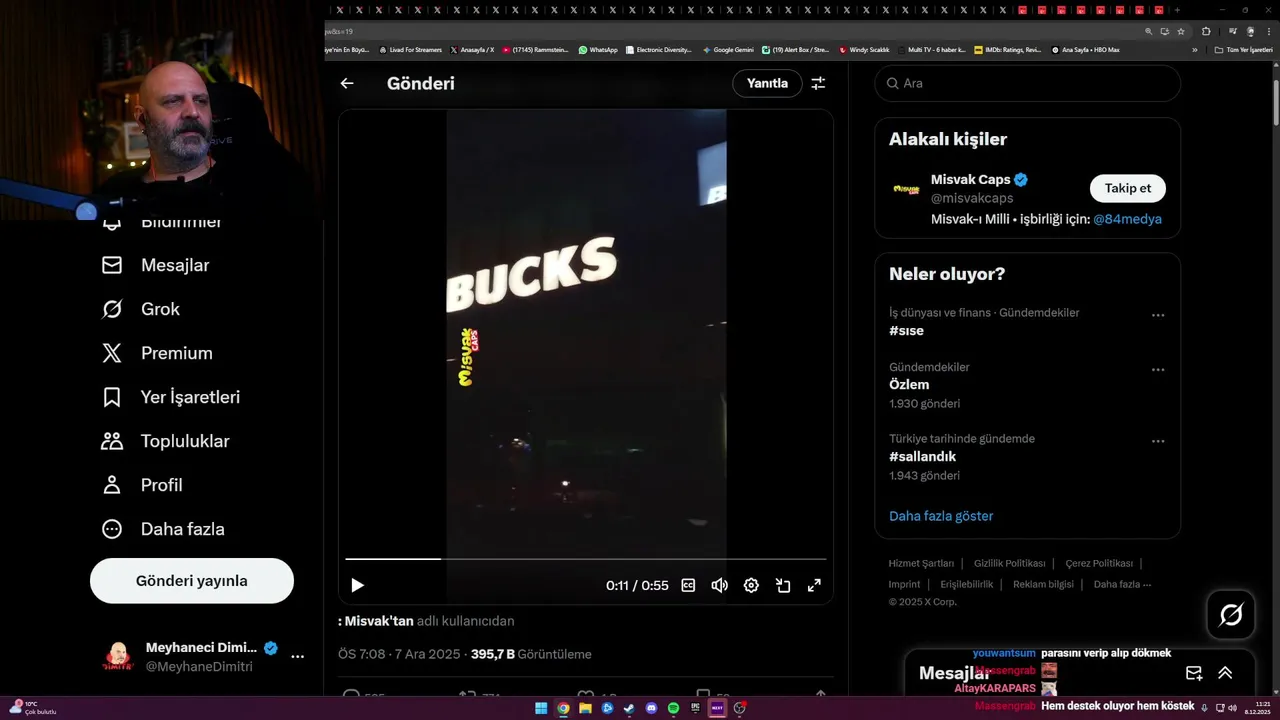Open Steam from the taskbar
This screenshot has height=720, width=1280.
629,708
